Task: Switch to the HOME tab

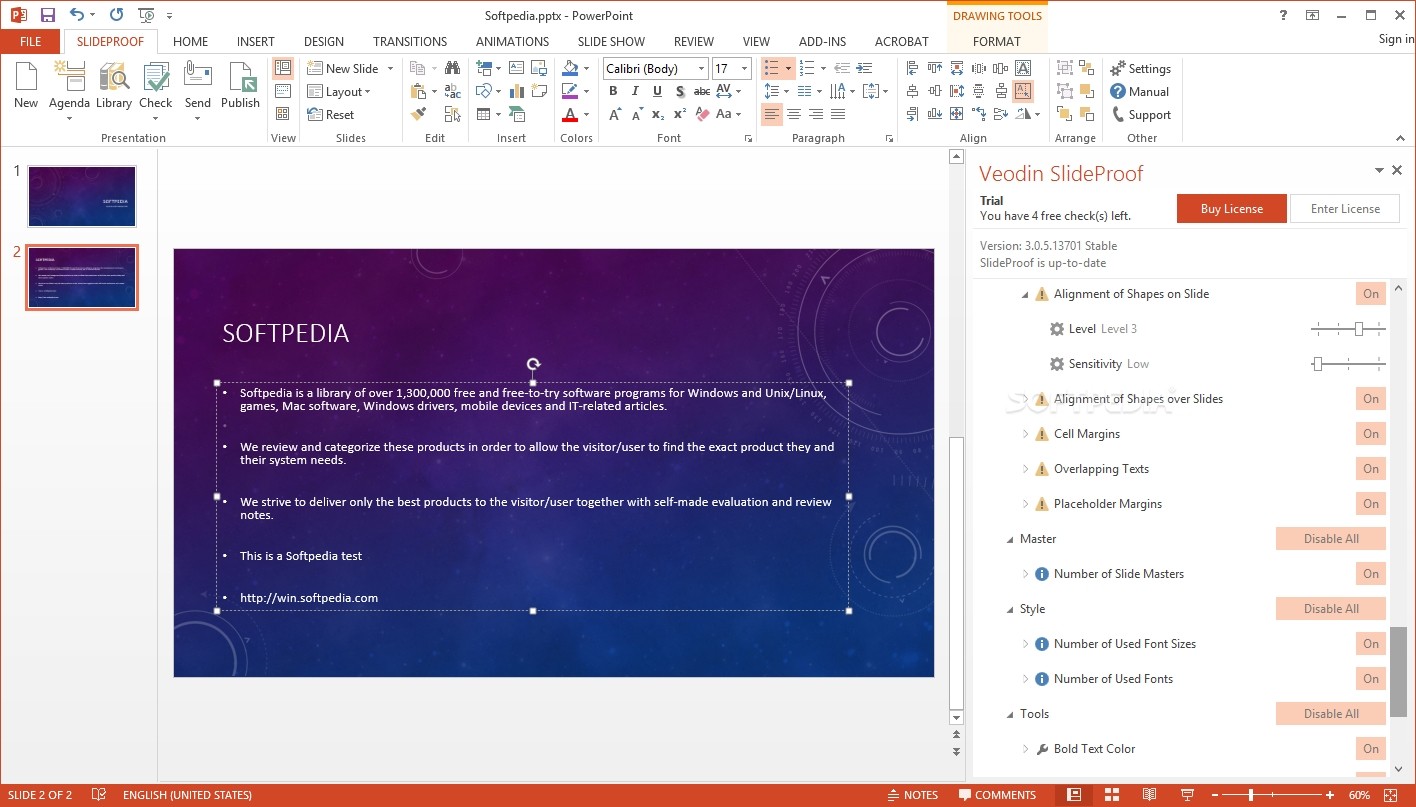Action: [x=190, y=41]
